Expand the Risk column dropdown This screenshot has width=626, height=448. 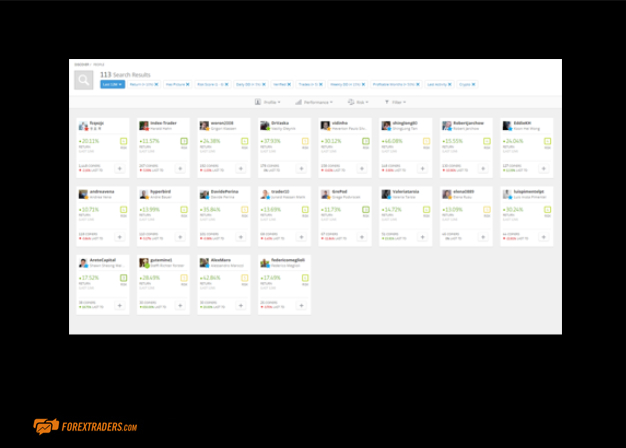(358, 102)
